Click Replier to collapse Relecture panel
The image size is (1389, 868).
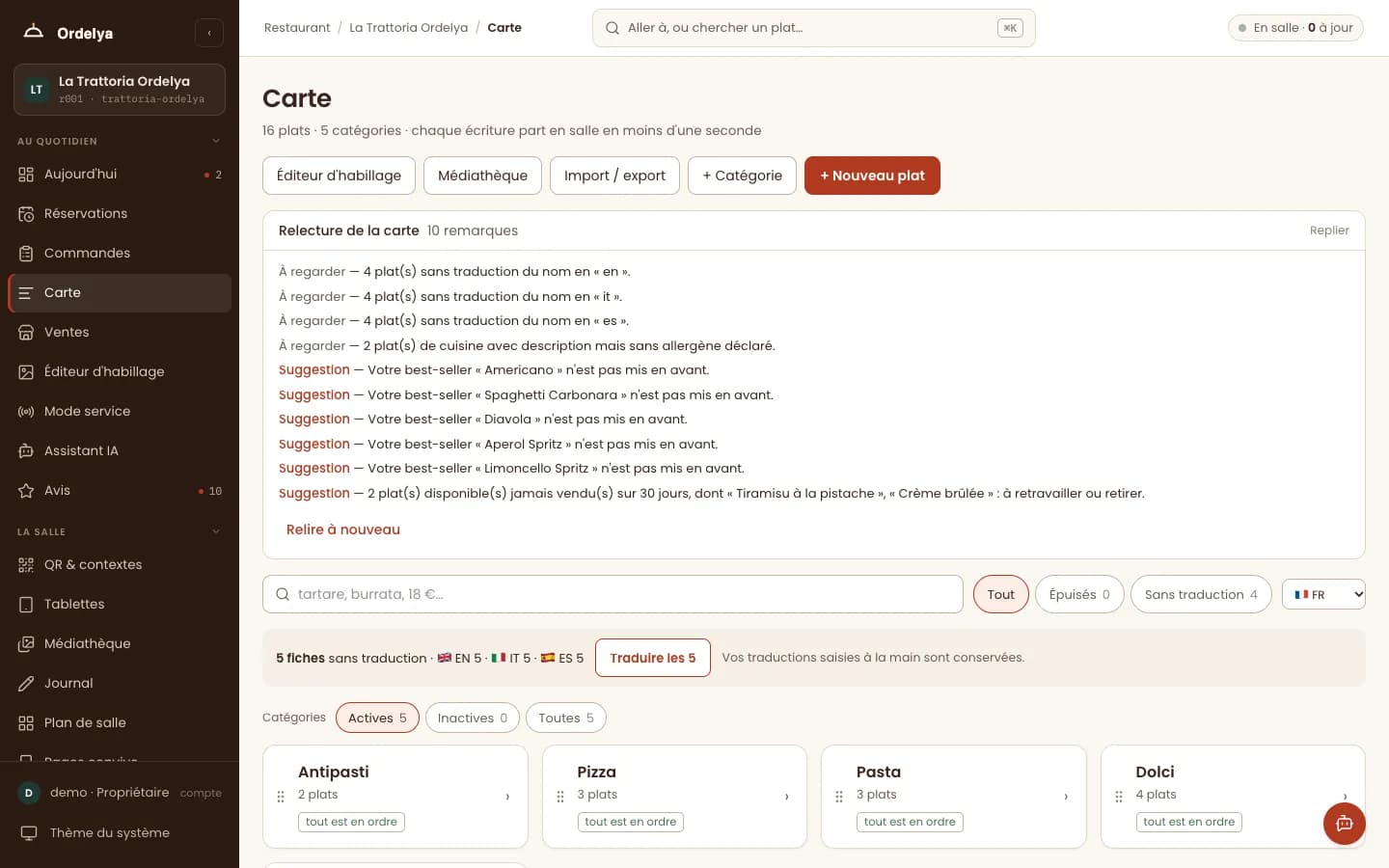1329,231
